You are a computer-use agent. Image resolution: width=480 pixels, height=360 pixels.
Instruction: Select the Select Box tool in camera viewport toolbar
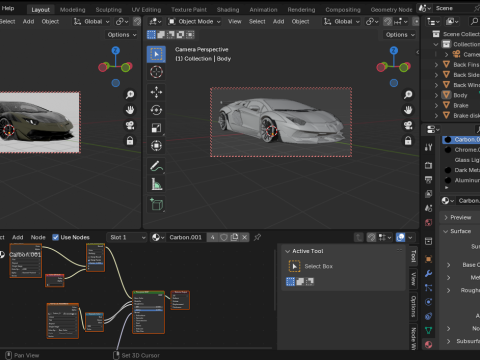156,54
